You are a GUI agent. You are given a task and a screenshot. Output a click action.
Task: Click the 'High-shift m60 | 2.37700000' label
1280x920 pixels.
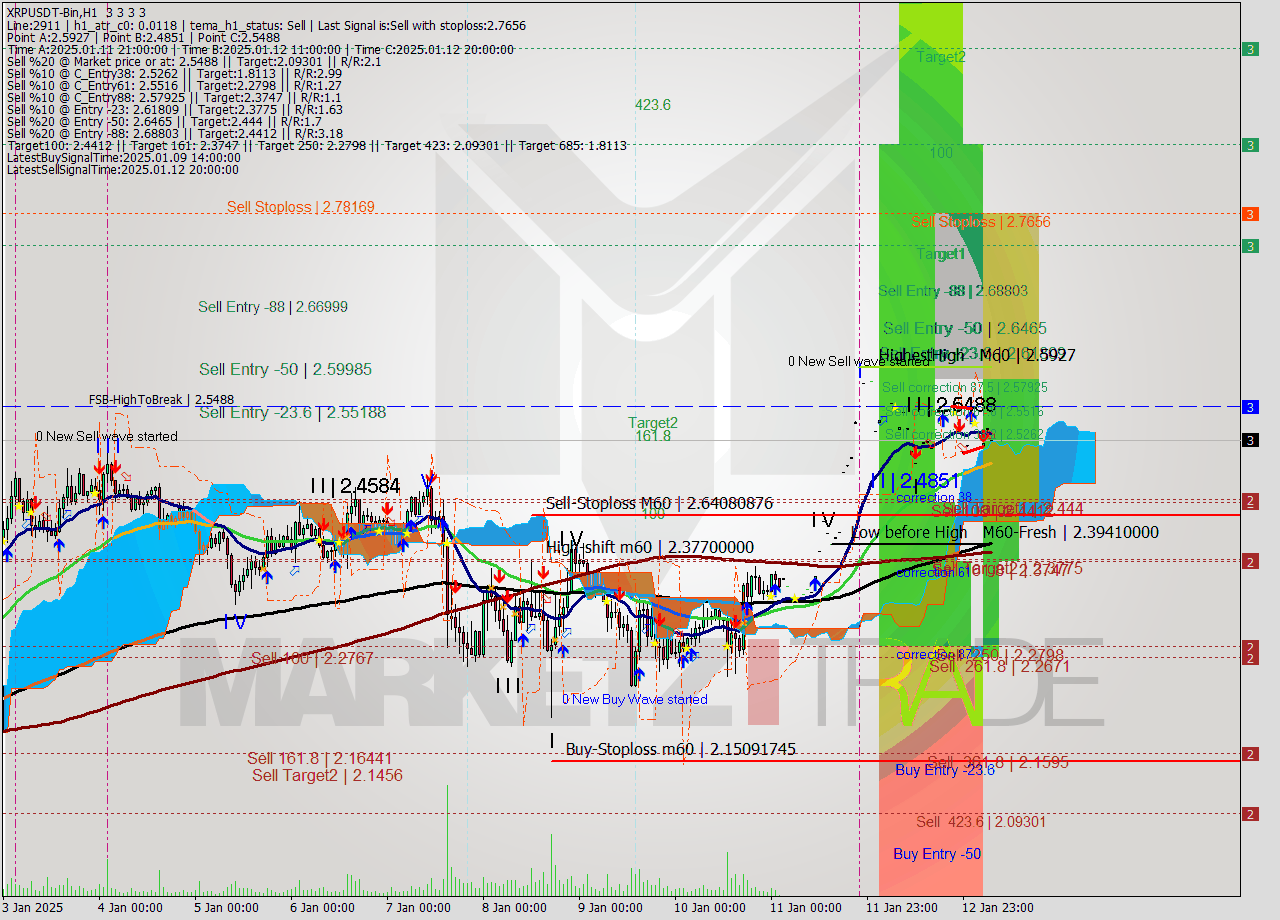(650, 547)
